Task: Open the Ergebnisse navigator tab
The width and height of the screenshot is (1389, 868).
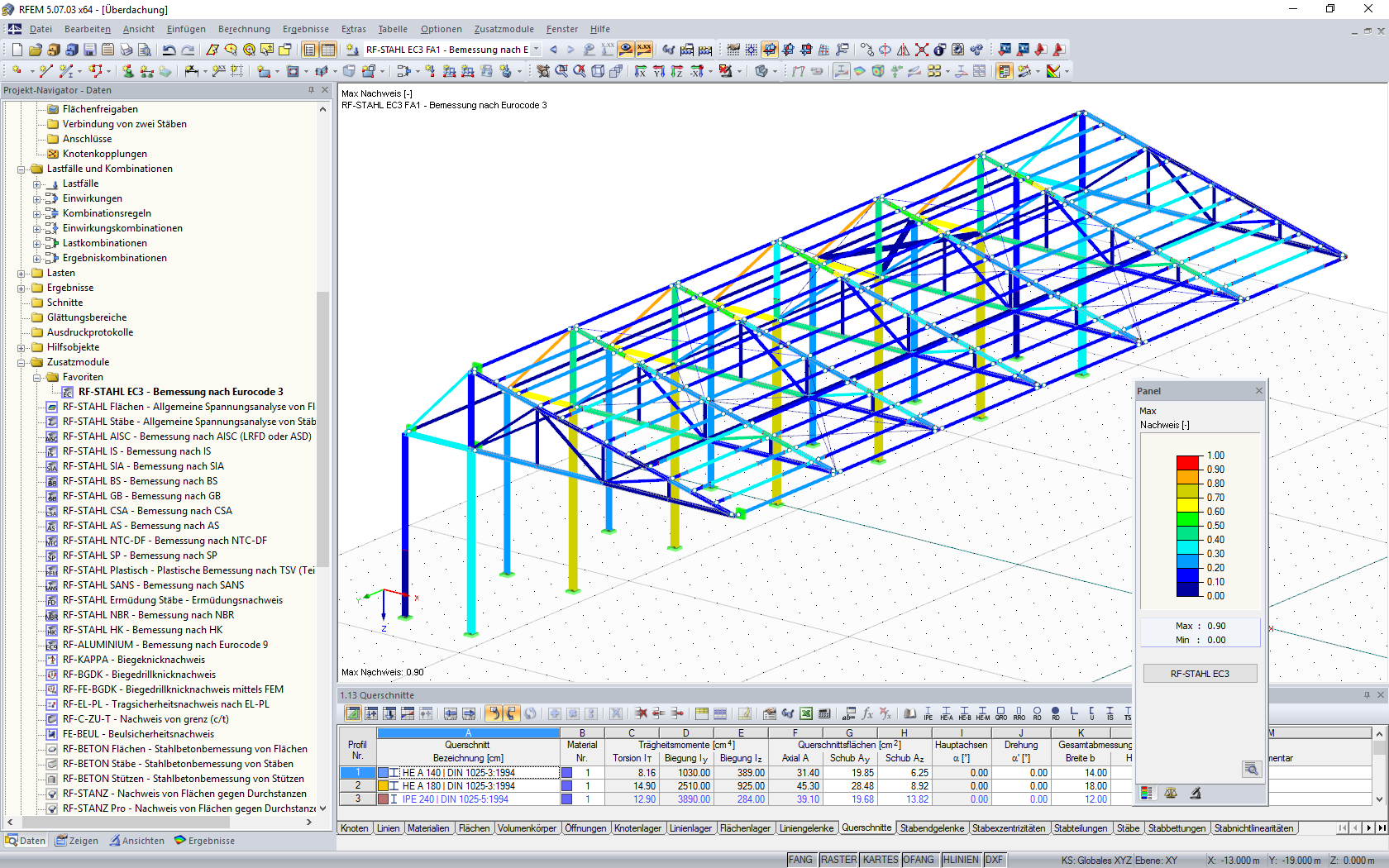Action: 204,841
